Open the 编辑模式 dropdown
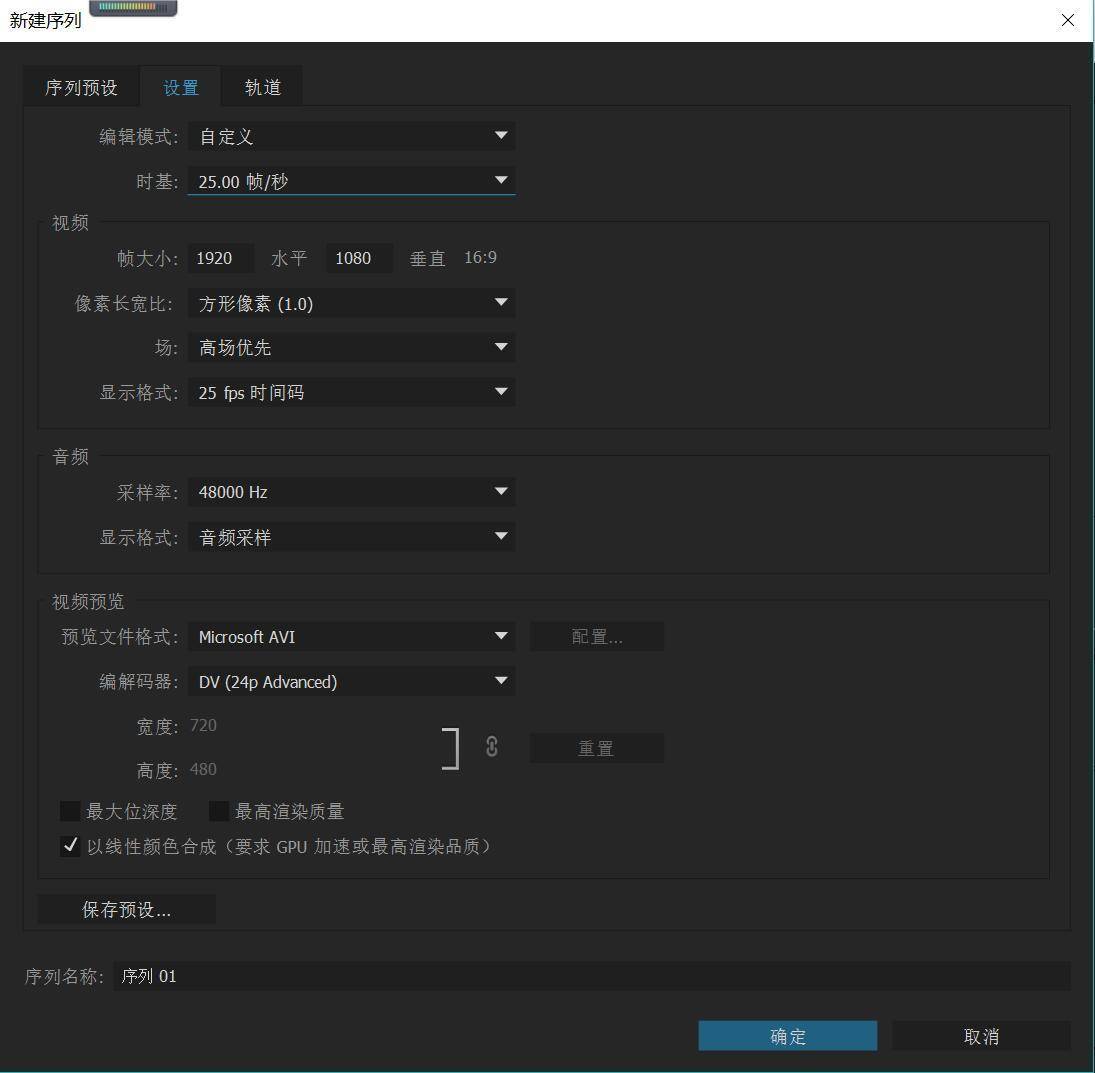Viewport: 1095px width, 1073px height. pos(351,136)
